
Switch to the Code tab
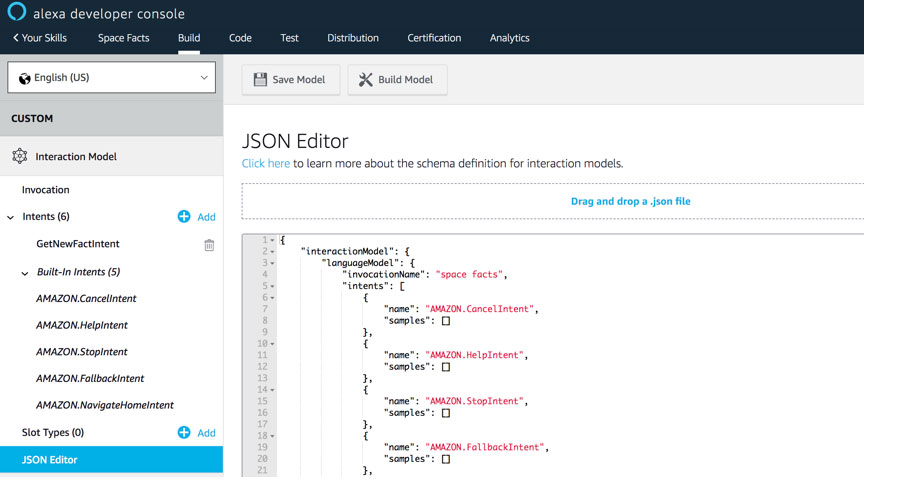click(240, 38)
